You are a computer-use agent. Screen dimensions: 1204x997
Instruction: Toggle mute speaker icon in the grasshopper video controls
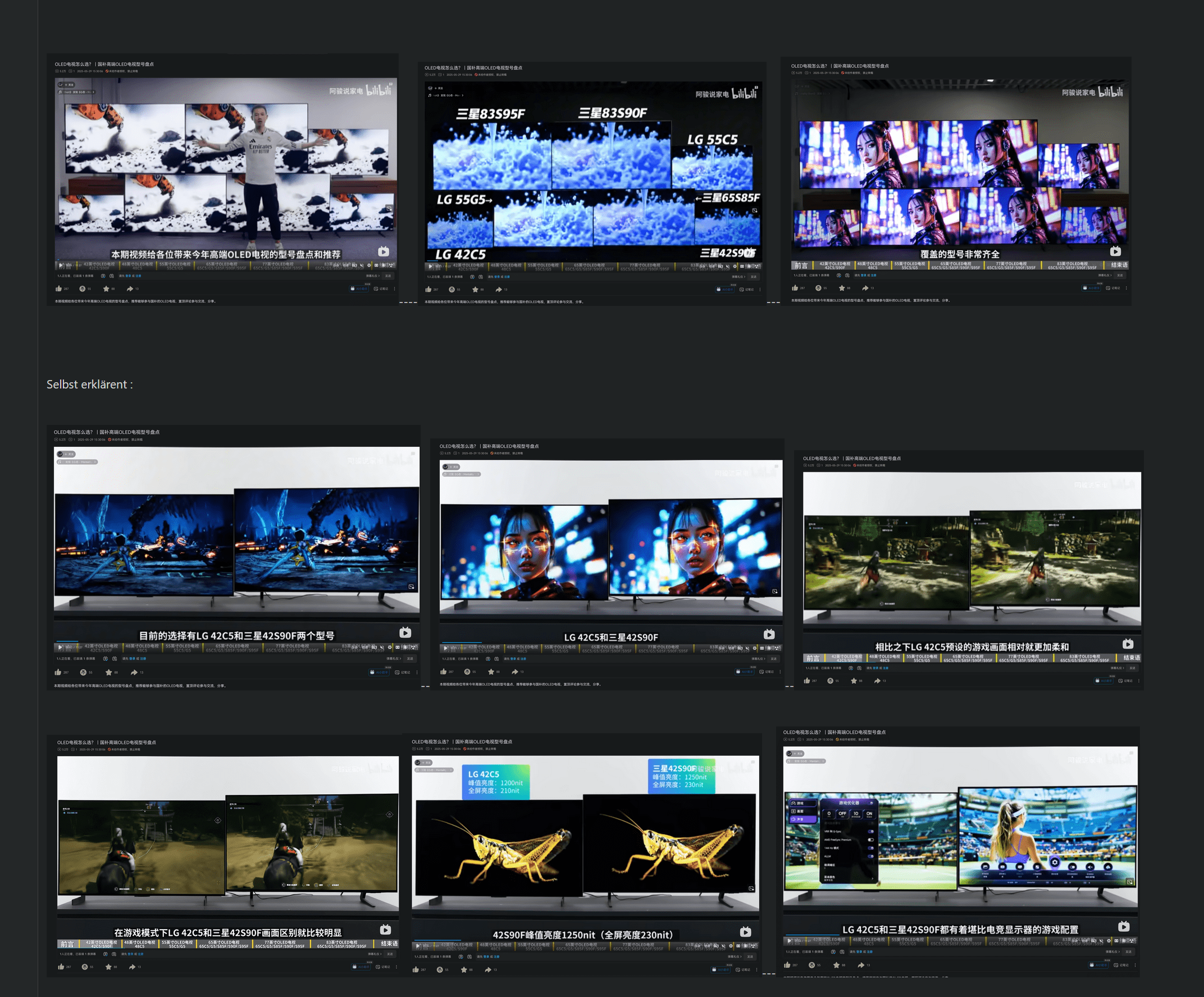coord(723,946)
